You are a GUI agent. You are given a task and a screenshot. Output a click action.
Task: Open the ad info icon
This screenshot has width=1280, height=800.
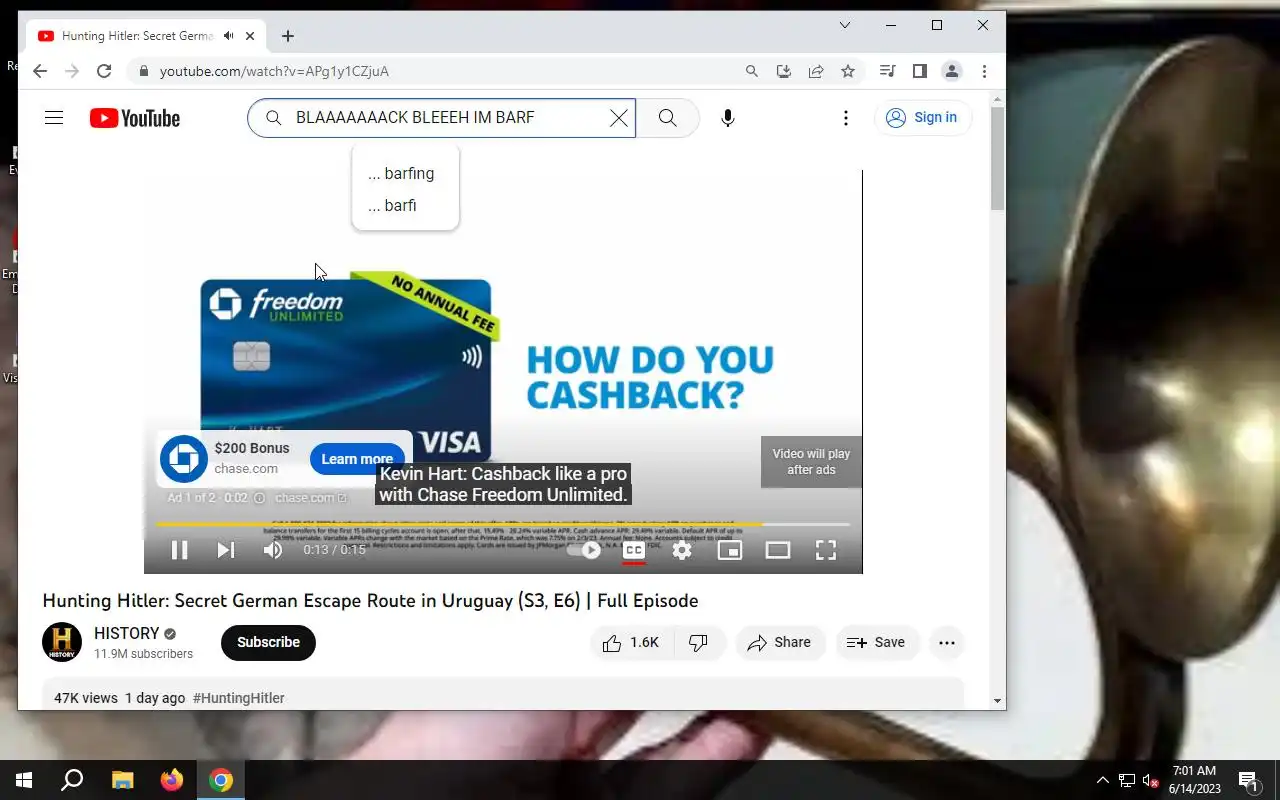(x=259, y=498)
